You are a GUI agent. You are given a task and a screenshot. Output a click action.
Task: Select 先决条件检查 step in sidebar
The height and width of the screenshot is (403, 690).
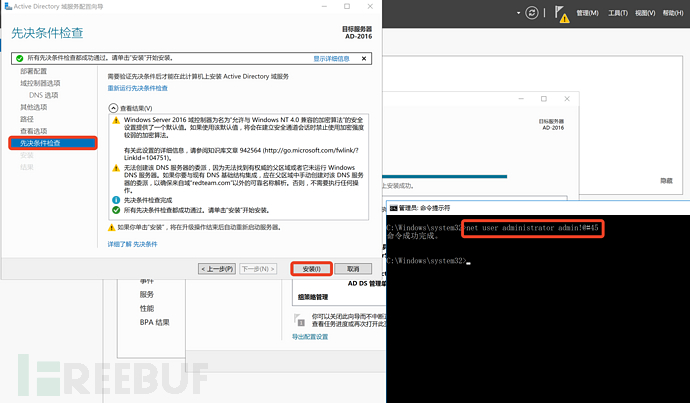click(53, 143)
